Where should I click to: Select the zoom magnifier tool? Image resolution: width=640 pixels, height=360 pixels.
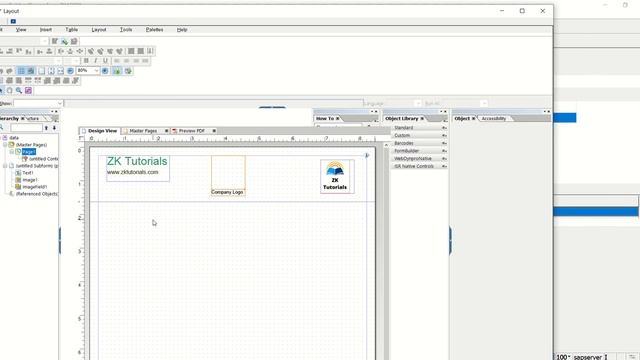[19, 91]
